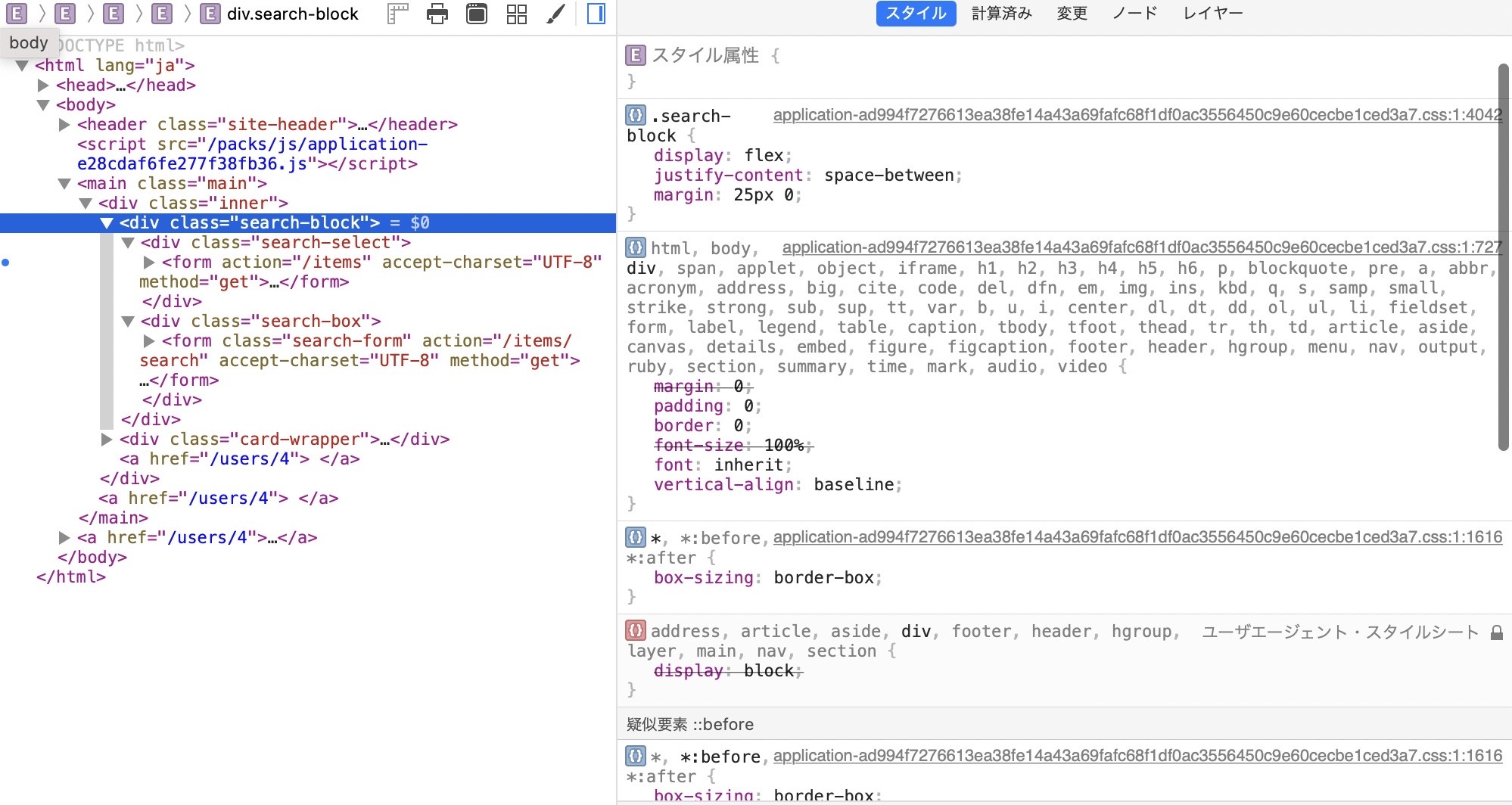
Task: Collapse the main class="main" node
Action: 64,184
